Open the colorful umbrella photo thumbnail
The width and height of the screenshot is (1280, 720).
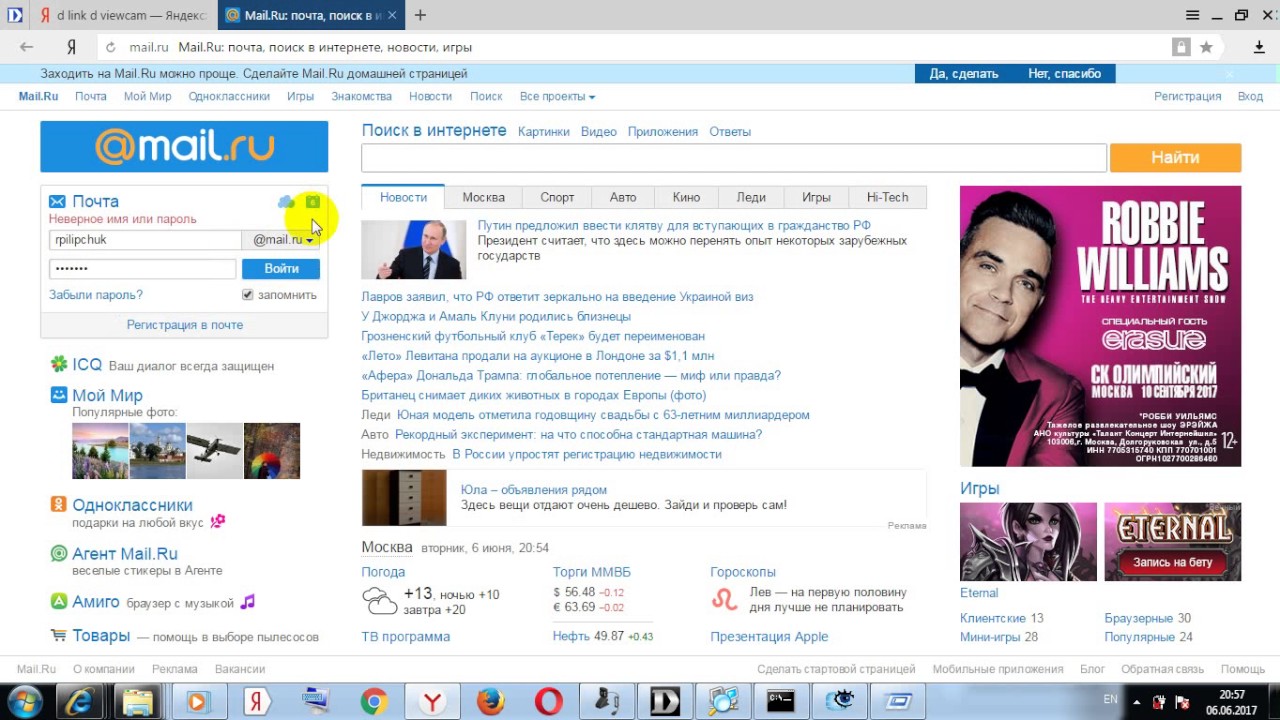click(x=272, y=451)
